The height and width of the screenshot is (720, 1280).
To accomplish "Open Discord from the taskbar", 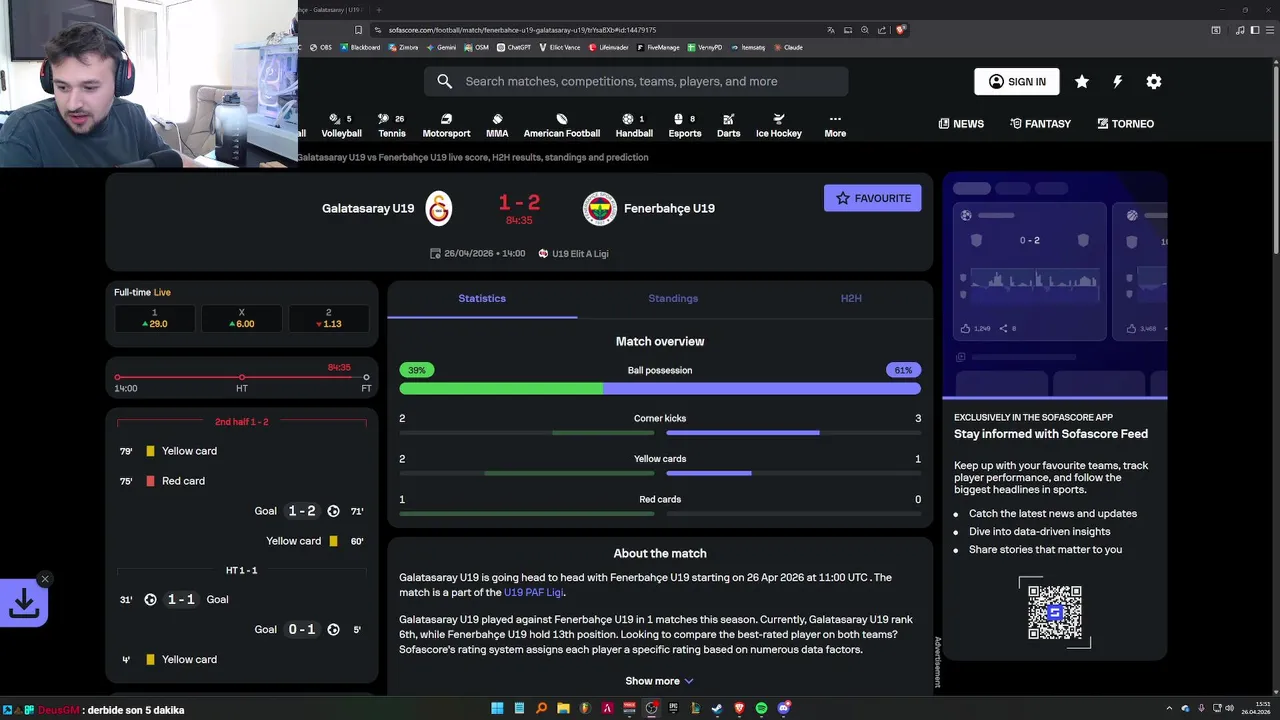I will pos(784,708).
